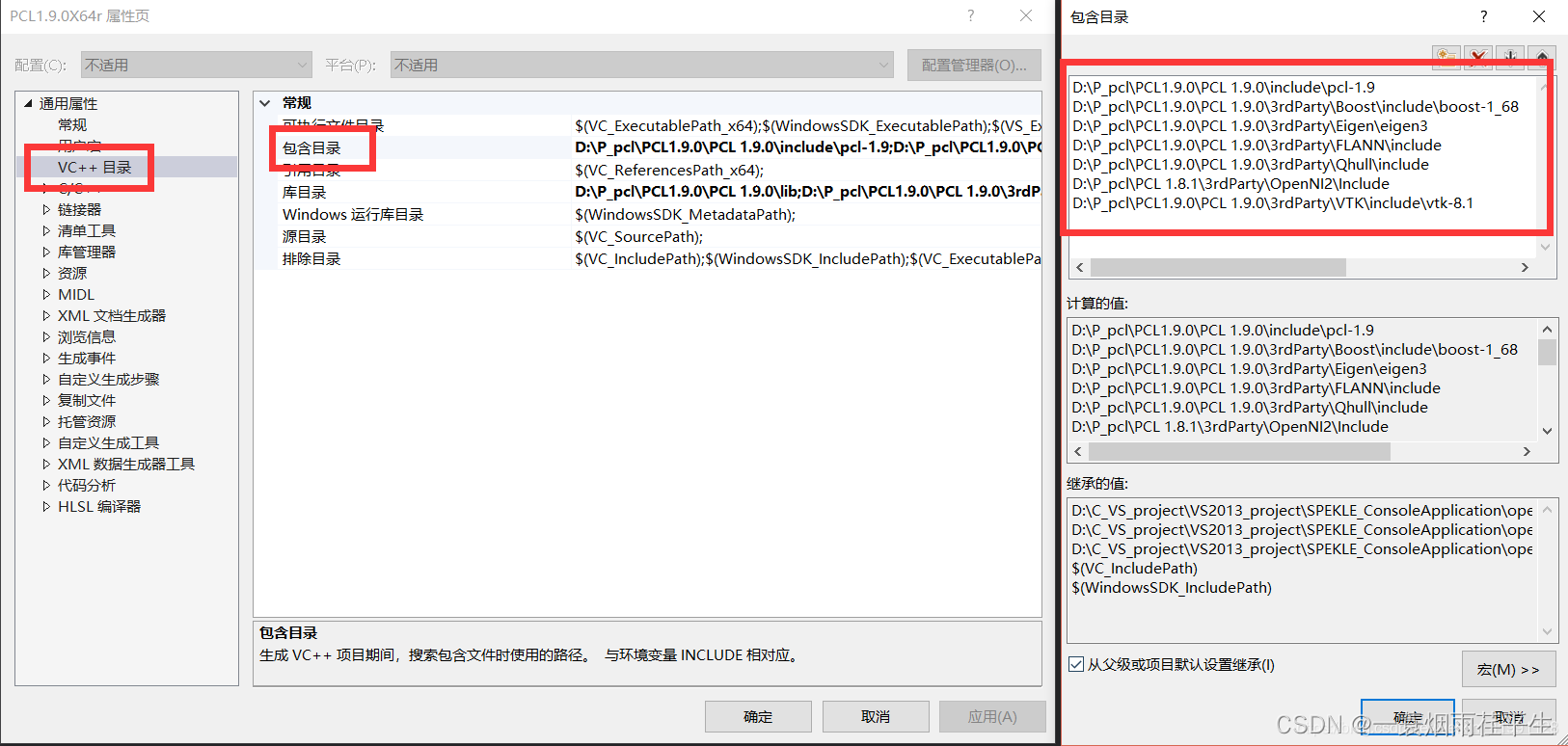Click vertical scrollbar of 计算的值 list

pyautogui.click(x=1547, y=380)
